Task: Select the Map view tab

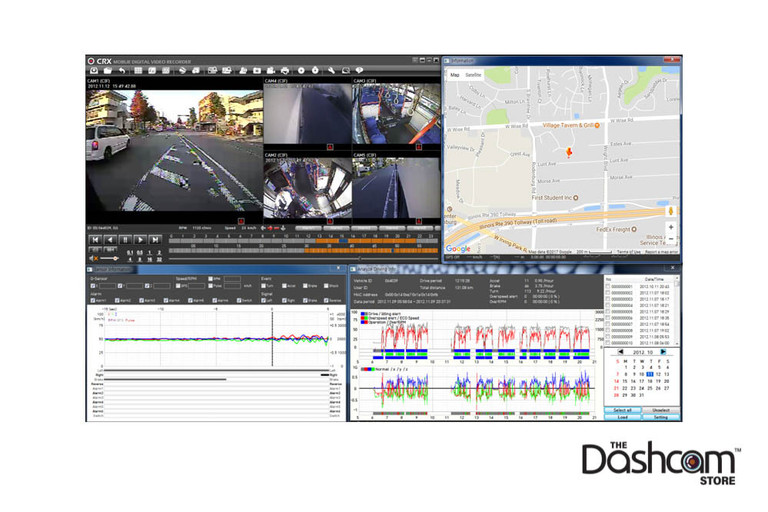Action: point(455,74)
